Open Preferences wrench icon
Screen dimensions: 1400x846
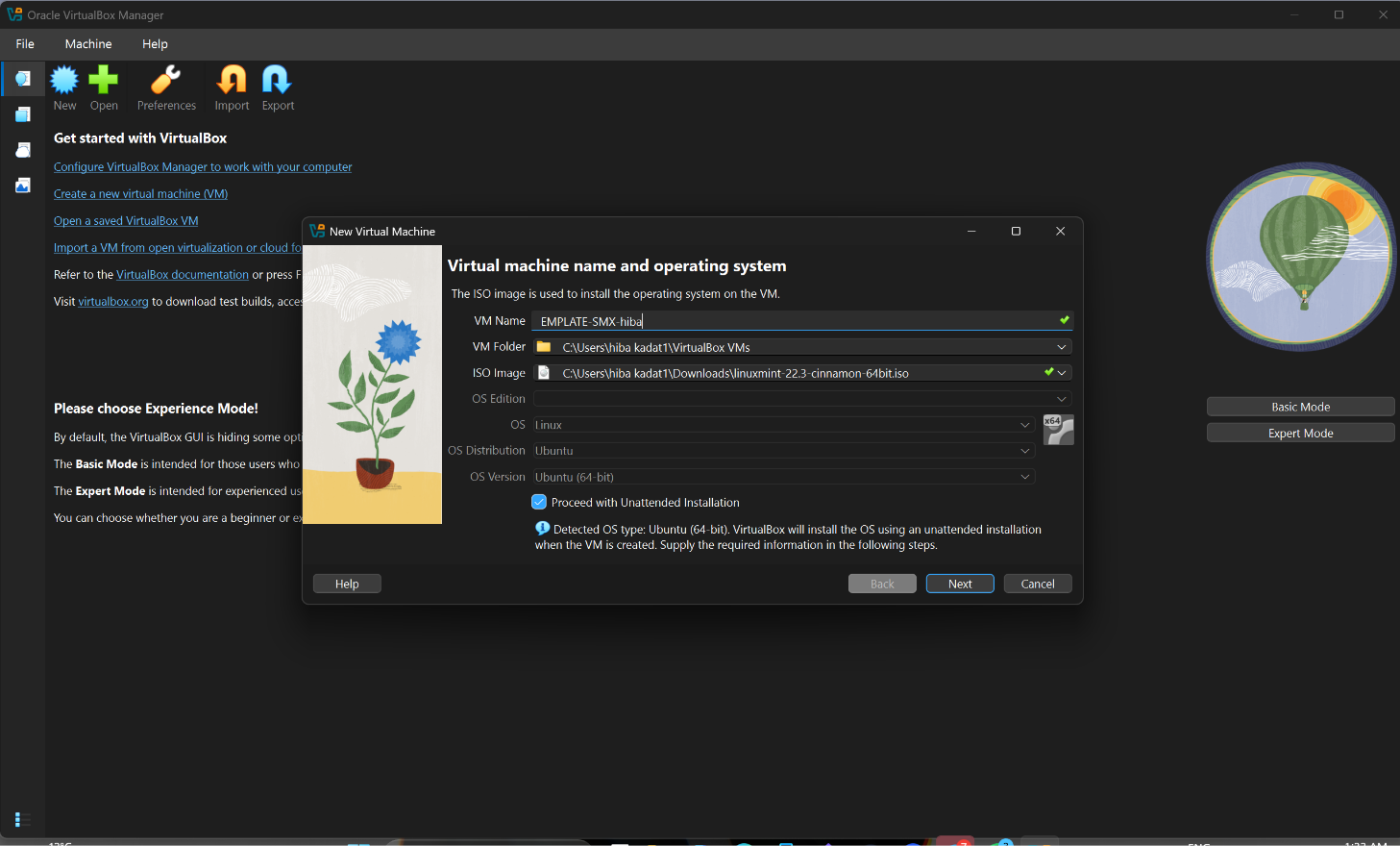(x=166, y=80)
